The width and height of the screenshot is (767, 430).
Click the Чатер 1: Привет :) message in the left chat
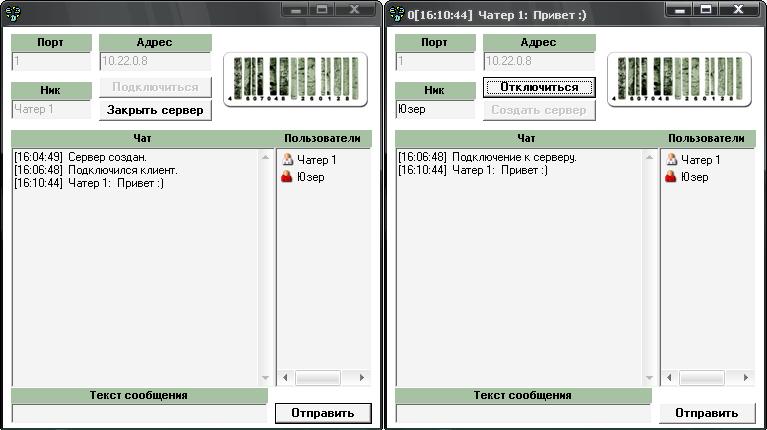89,183
